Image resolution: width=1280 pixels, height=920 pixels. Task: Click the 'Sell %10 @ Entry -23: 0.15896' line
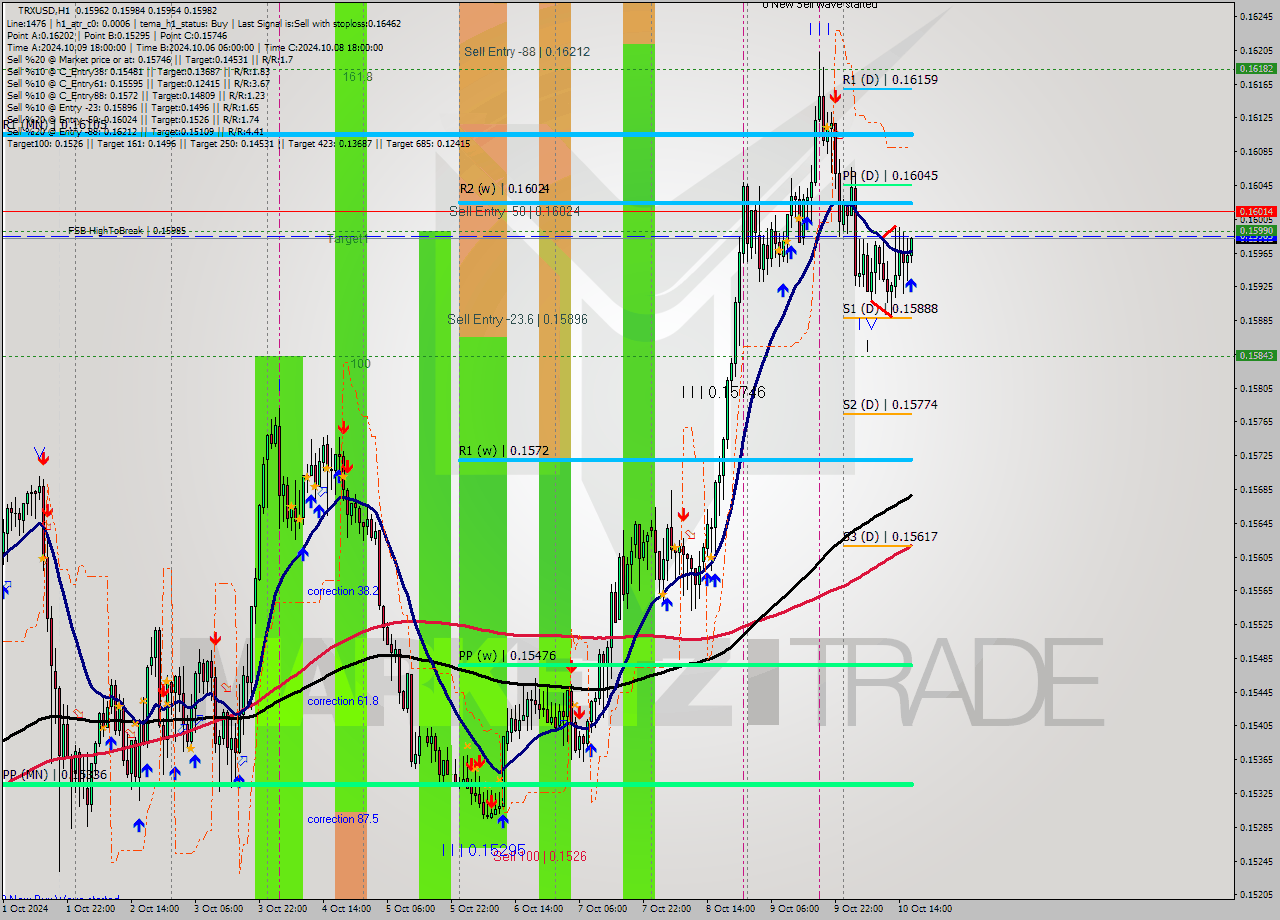click(x=133, y=107)
